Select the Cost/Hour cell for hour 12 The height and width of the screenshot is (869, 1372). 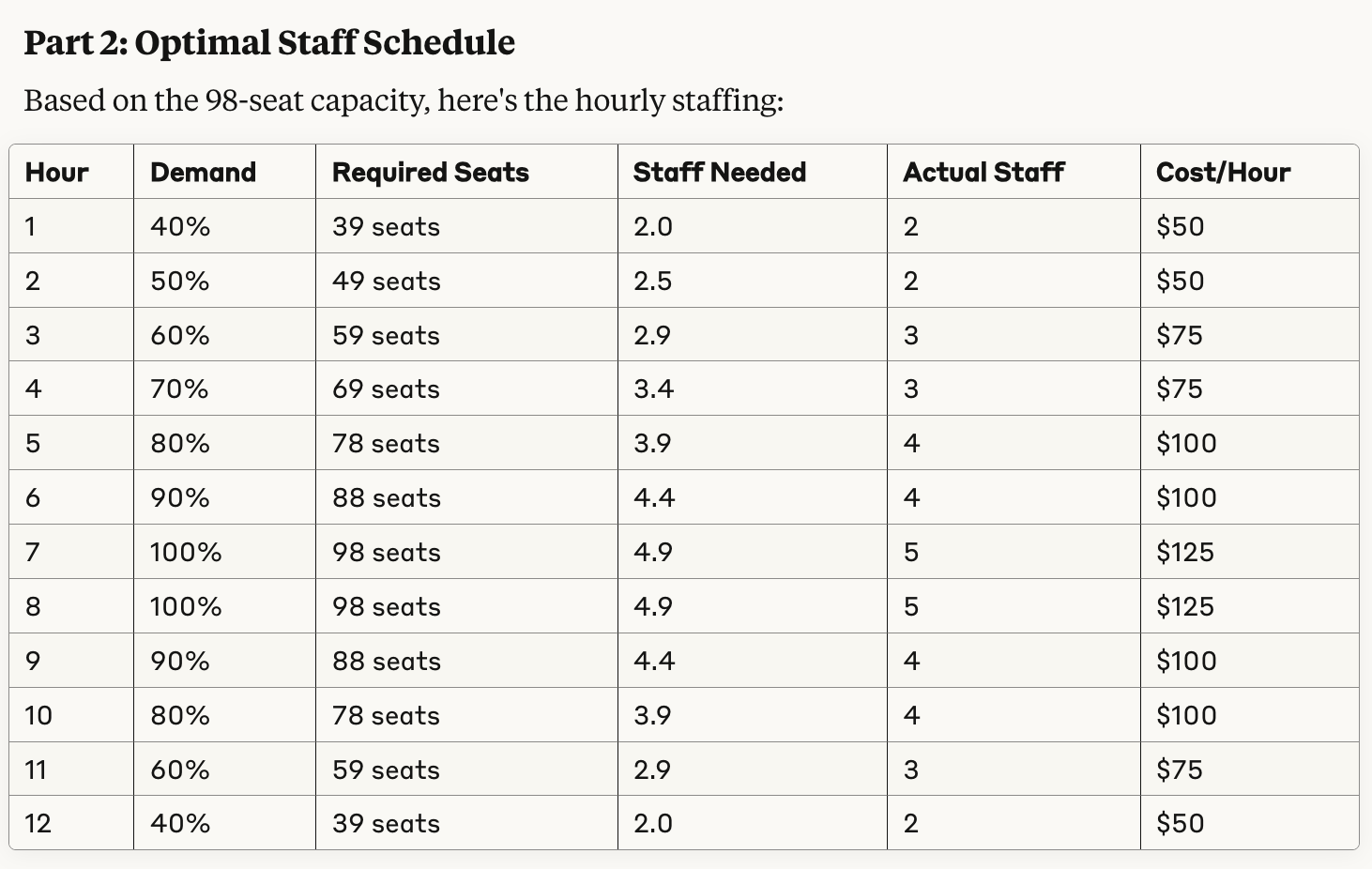click(x=1180, y=824)
